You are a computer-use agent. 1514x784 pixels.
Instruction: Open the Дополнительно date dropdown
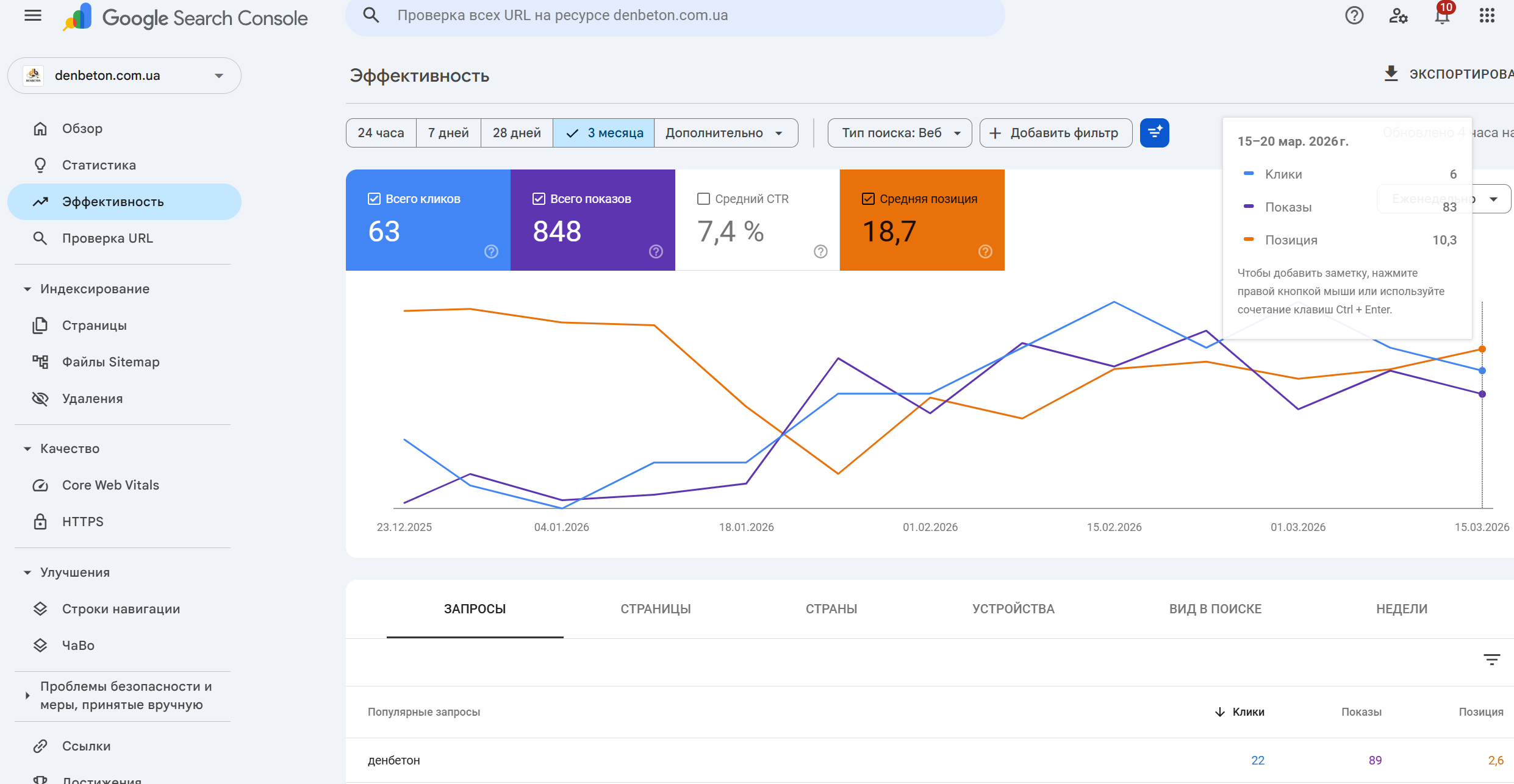(725, 133)
